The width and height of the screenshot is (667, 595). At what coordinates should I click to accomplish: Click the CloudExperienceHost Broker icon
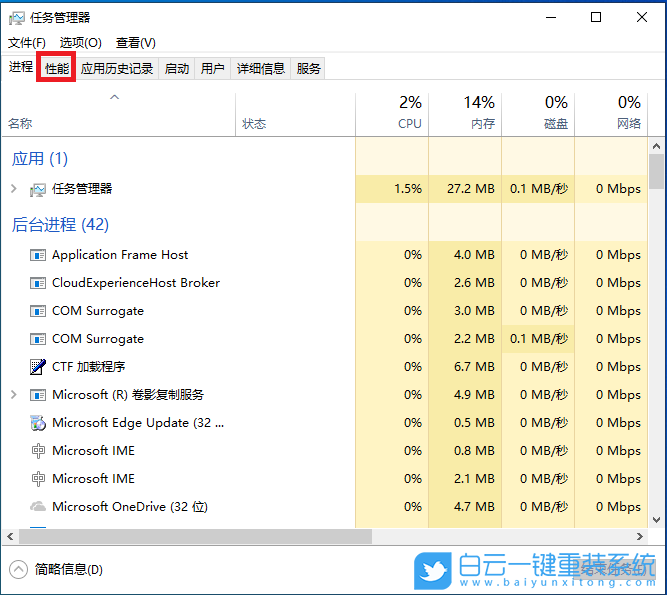38,283
